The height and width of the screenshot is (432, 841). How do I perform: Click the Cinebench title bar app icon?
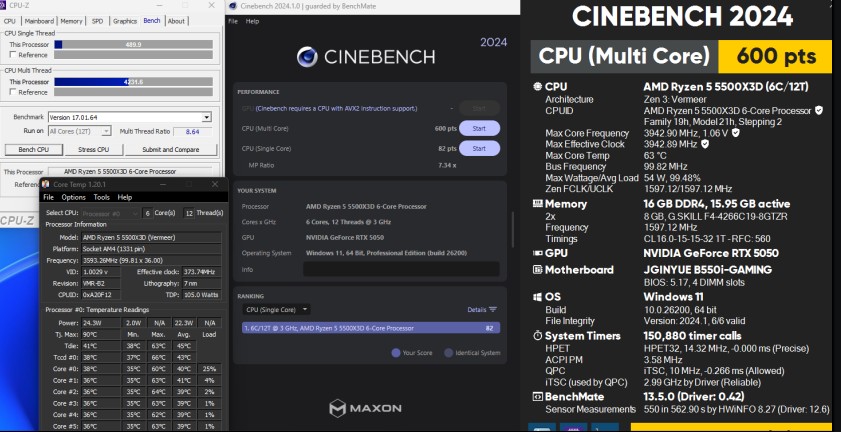pyautogui.click(x=232, y=6)
